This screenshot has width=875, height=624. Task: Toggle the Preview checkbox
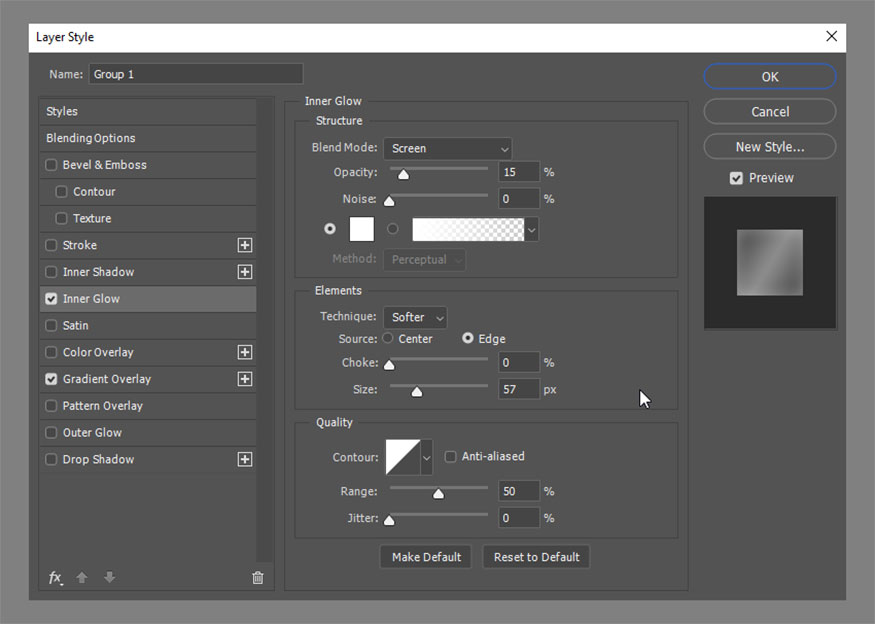[x=736, y=177]
